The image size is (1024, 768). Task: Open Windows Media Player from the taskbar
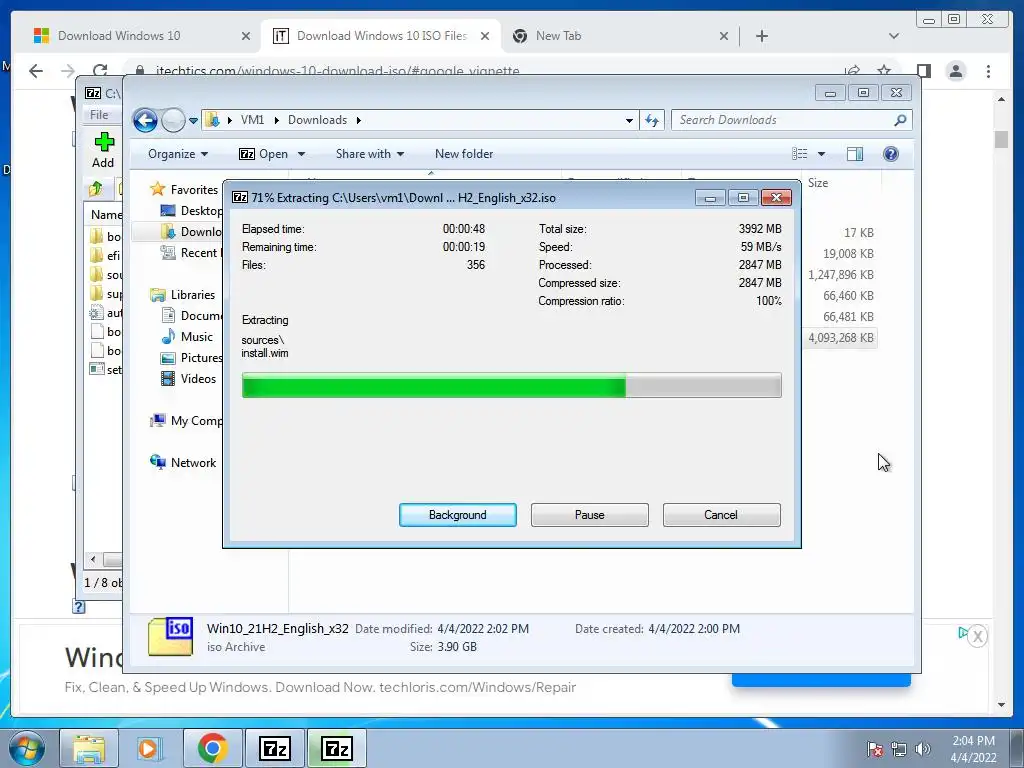149,748
